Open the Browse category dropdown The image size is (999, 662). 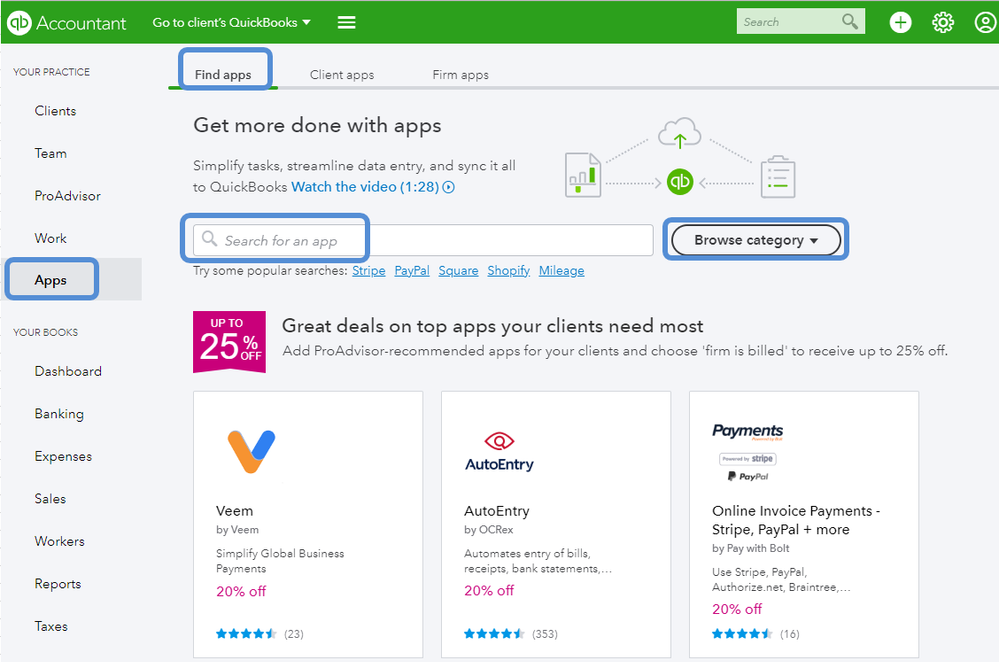click(756, 240)
